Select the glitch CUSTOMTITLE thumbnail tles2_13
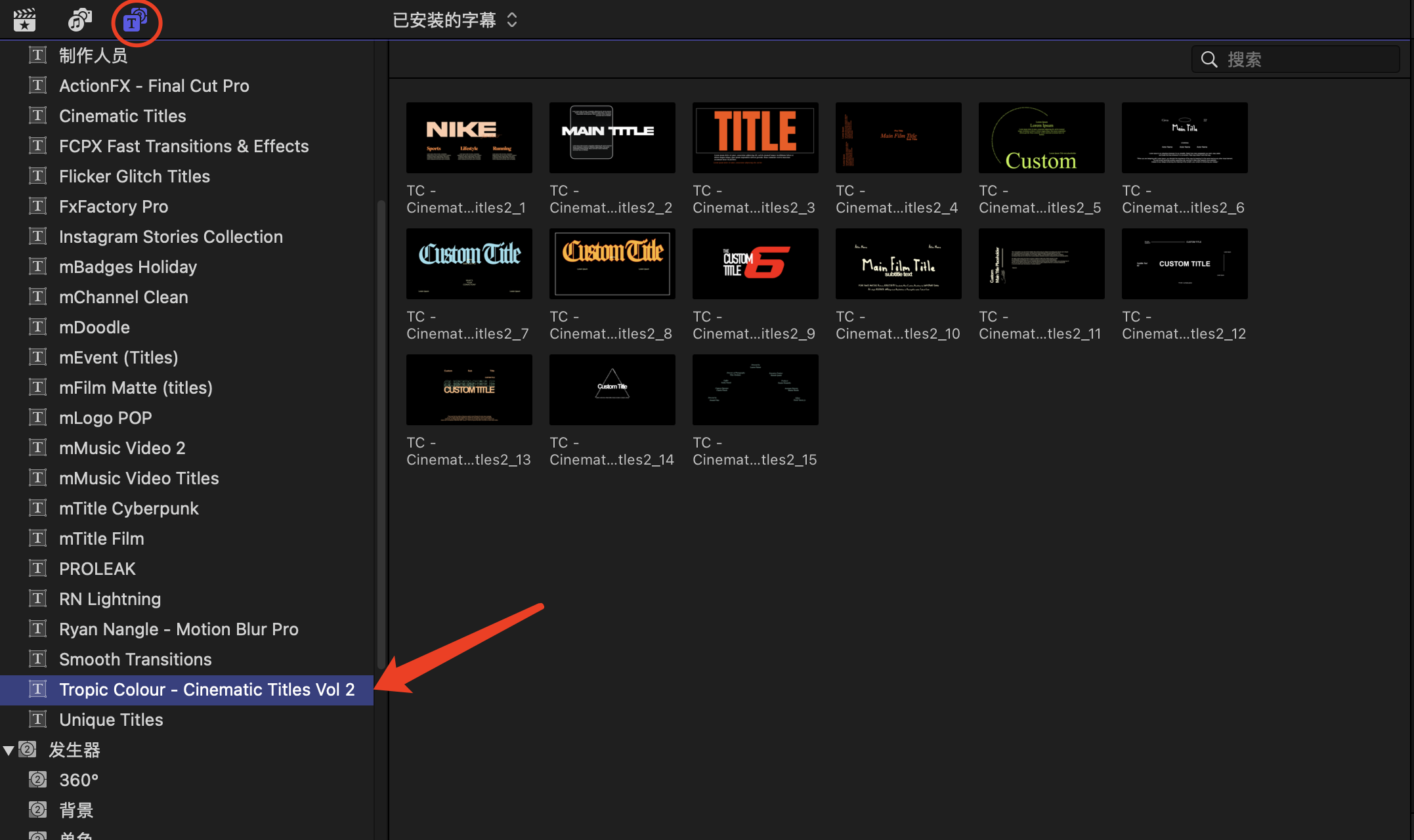This screenshot has width=1414, height=840. [469, 390]
